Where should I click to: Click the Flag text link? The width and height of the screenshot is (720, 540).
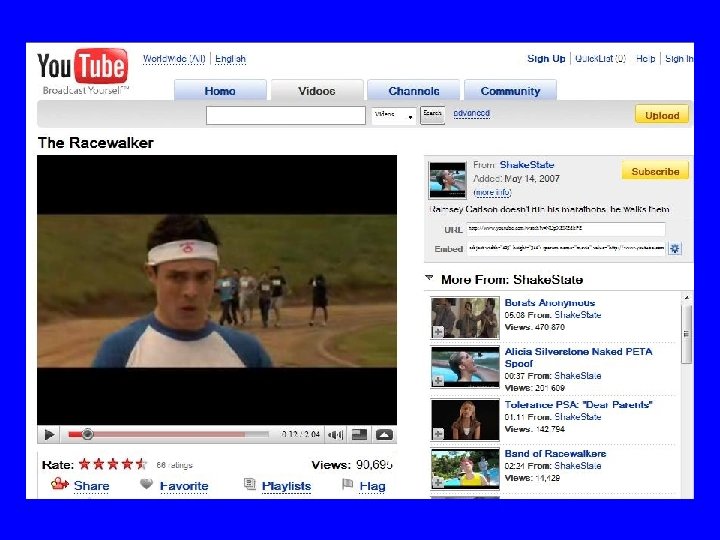[x=372, y=485]
